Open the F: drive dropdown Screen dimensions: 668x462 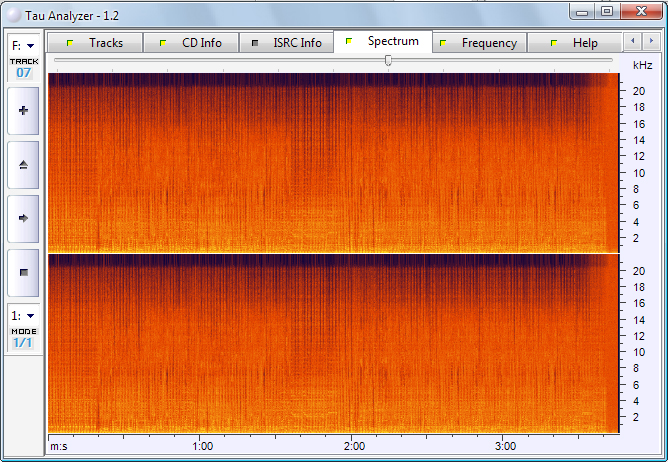point(23,45)
